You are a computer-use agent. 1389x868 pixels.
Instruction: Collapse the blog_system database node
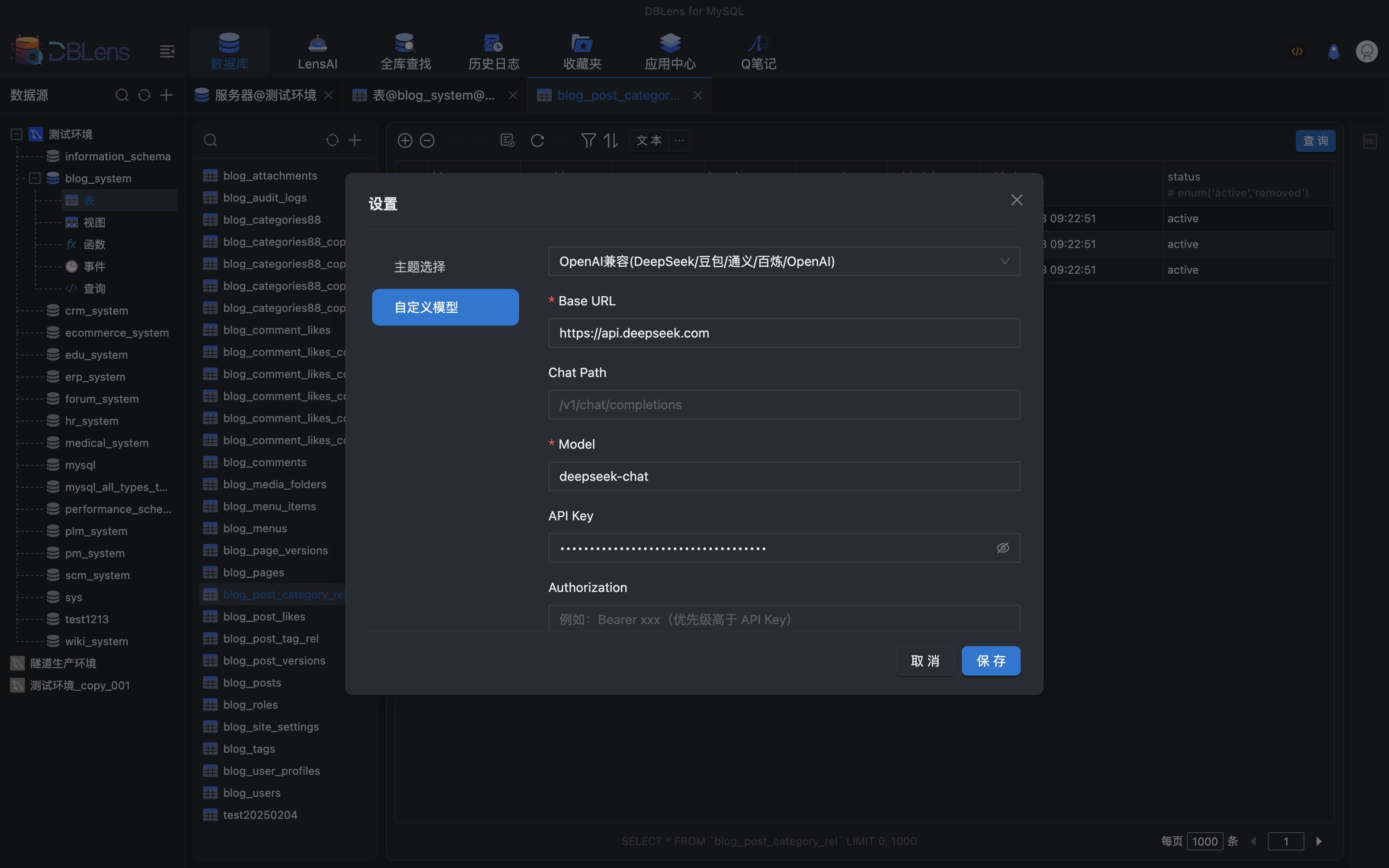pos(35,178)
